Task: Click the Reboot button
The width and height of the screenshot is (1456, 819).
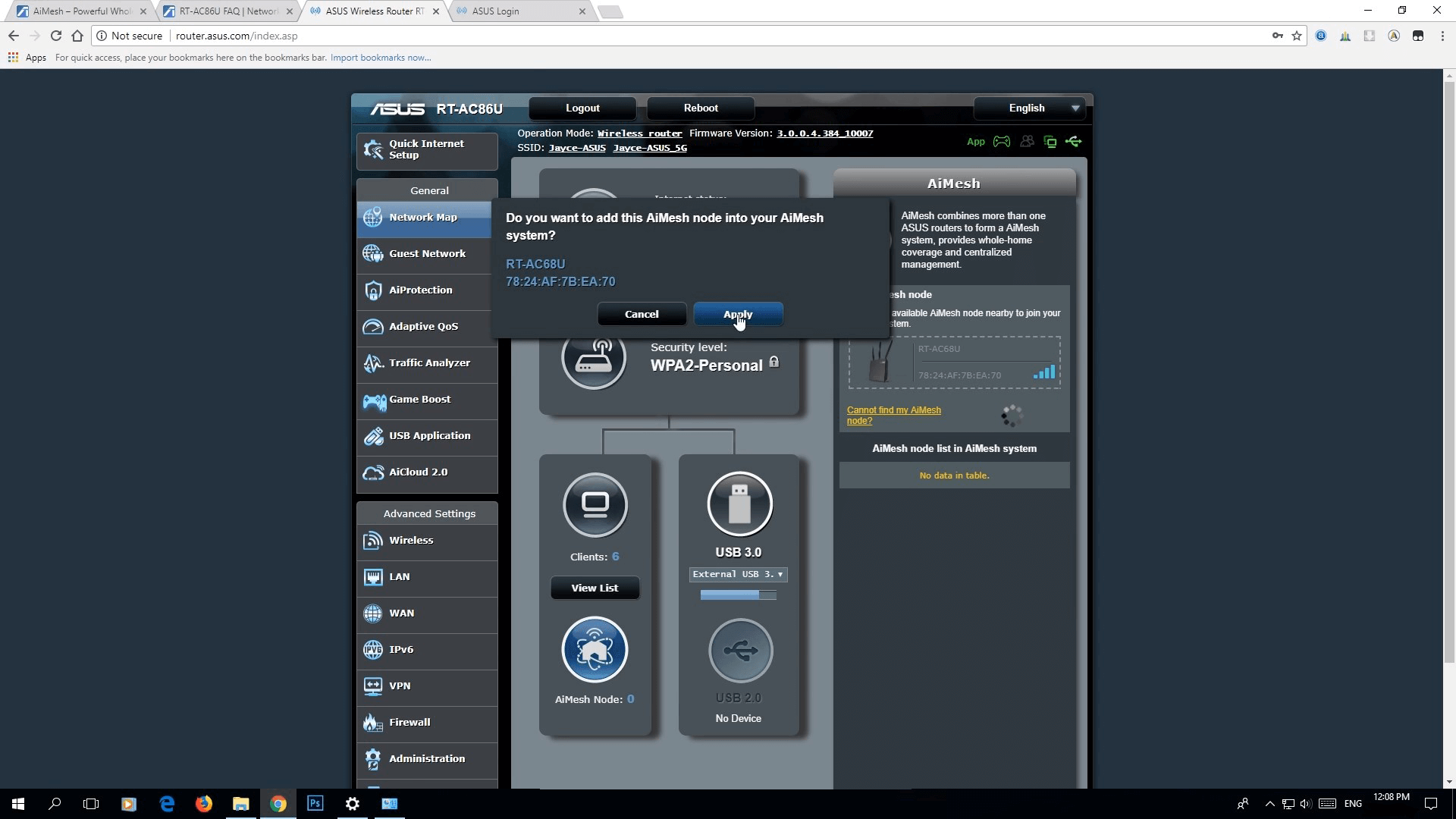Action: [x=701, y=108]
